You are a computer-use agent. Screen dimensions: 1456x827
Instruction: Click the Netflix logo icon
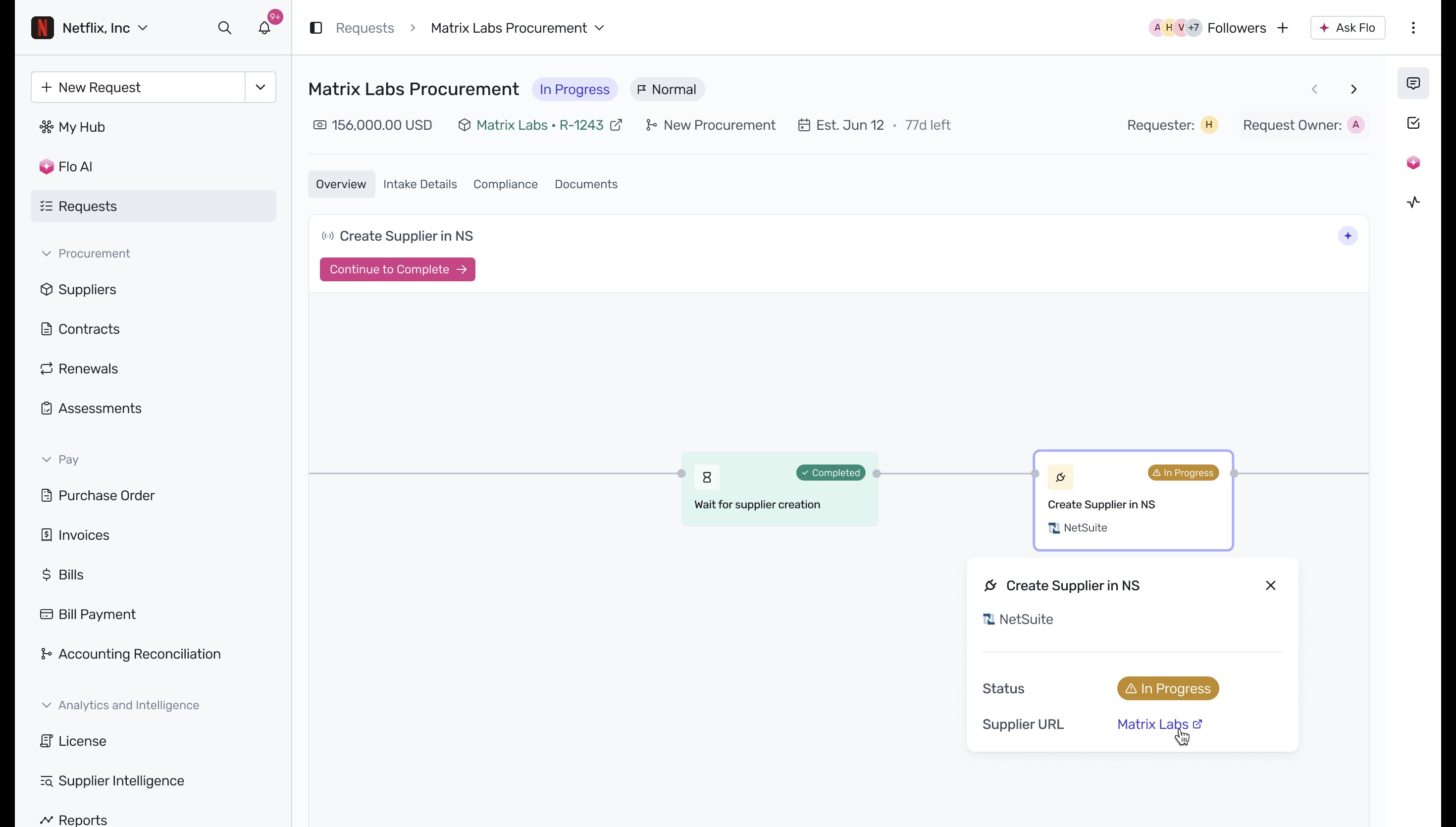click(43, 28)
